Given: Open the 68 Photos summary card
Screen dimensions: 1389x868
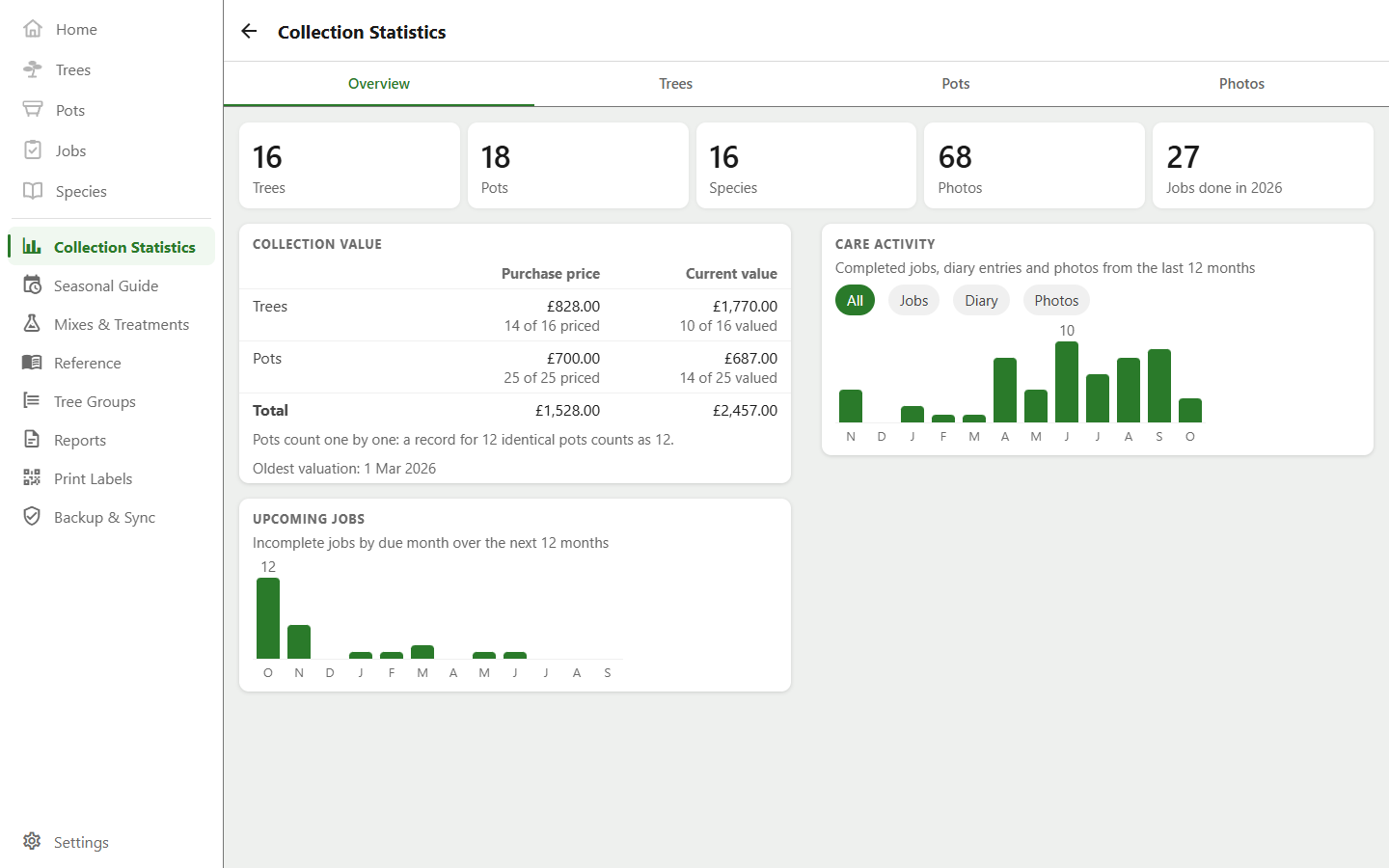Looking at the screenshot, I should pyautogui.click(x=1034, y=165).
